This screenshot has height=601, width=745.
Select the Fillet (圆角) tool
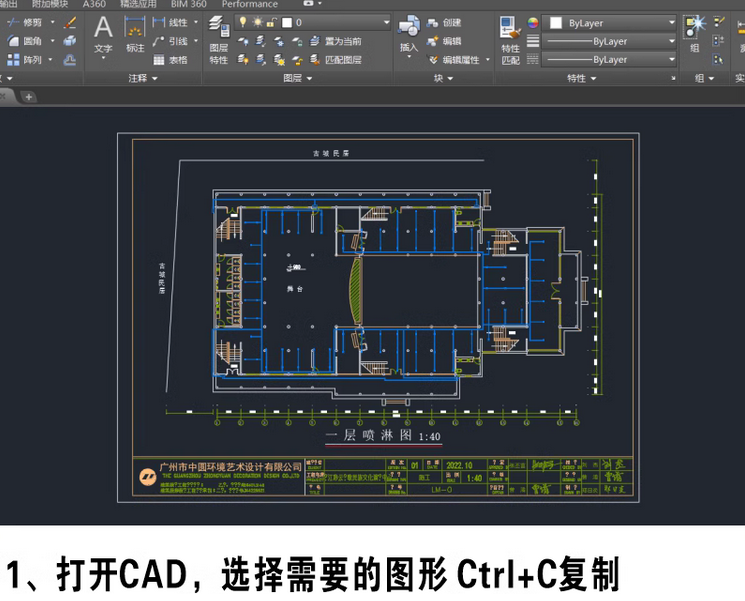(x=24, y=41)
